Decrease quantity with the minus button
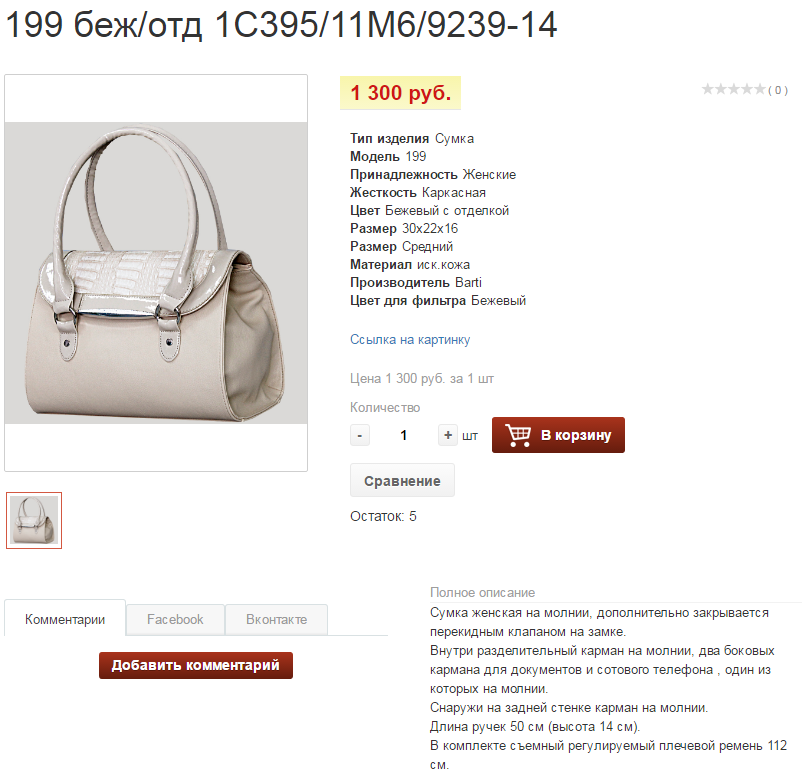The width and height of the screenshot is (802, 784). [x=360, y=435]
